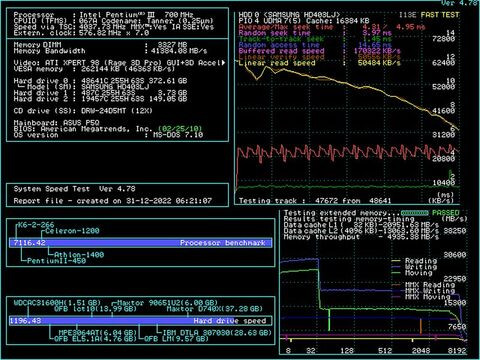This screenshot has width=480, height=360.
Task: Click the Processor Intel Pentium III line
Action: click(103, 15)
